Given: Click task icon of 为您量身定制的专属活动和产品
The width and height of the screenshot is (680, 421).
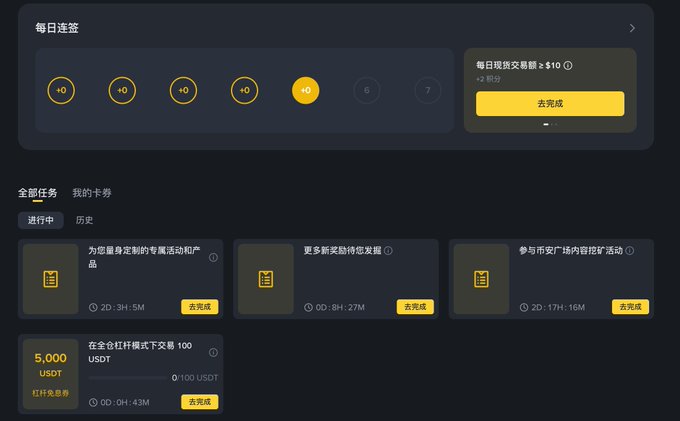Looking at the screenshot, I should 51,279.
